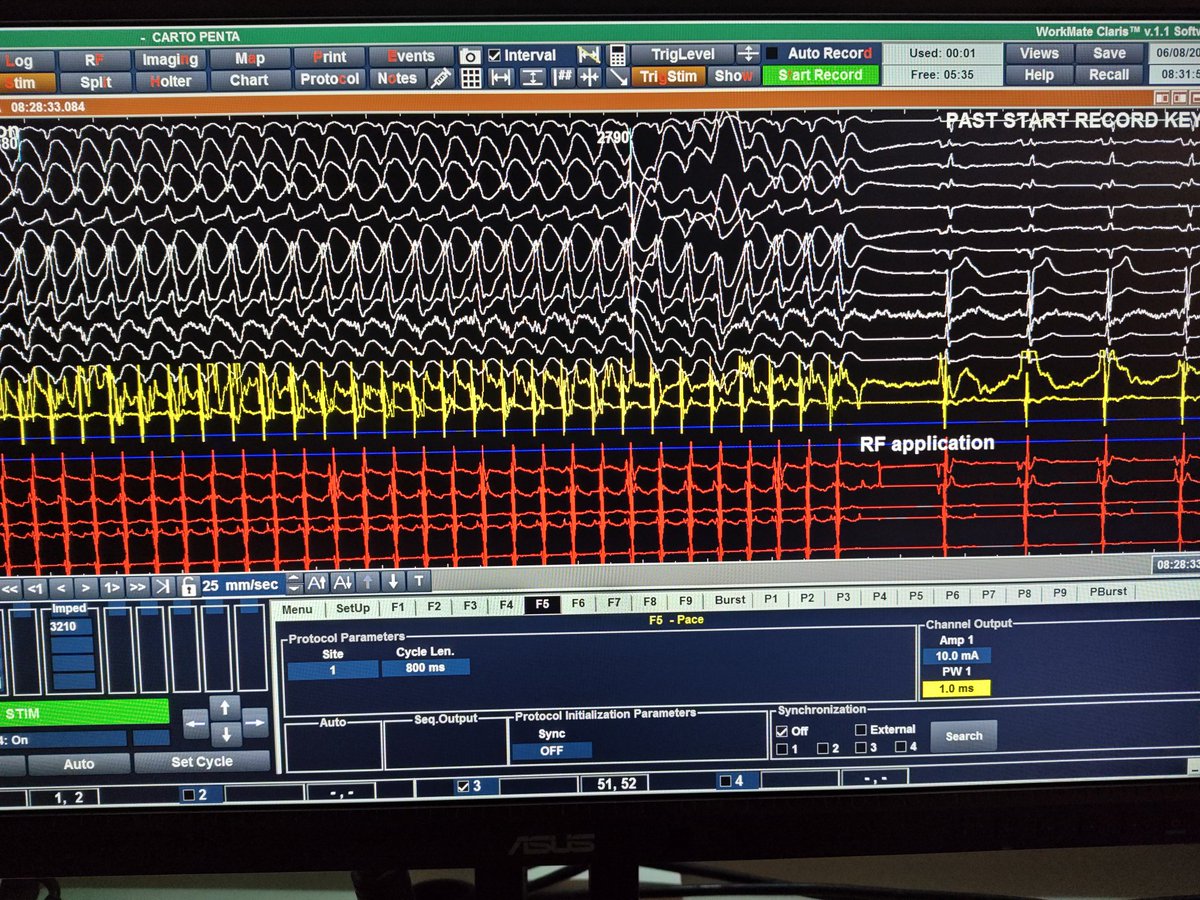Click the Holter button

(x=170, y=81)
